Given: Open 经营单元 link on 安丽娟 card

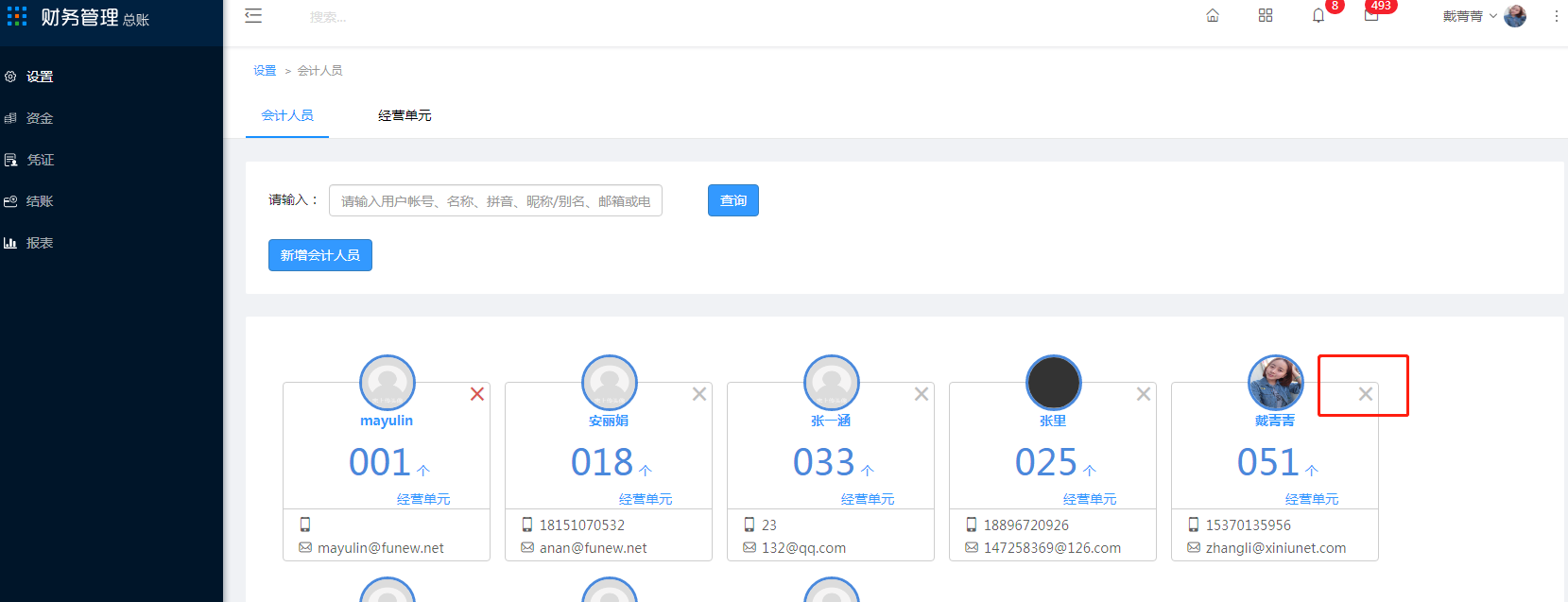Looking at the screenshot, I should tap(646, 499).
